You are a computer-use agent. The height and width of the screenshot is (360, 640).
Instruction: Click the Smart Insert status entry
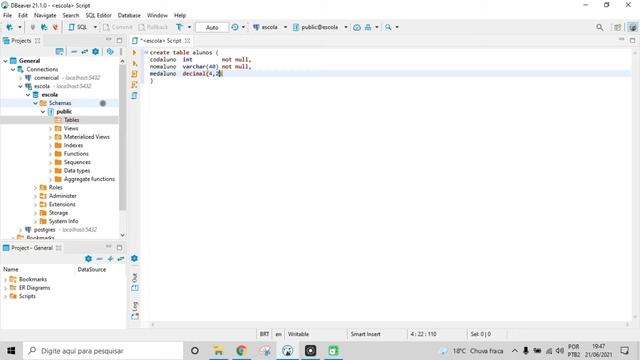point(365,334)
